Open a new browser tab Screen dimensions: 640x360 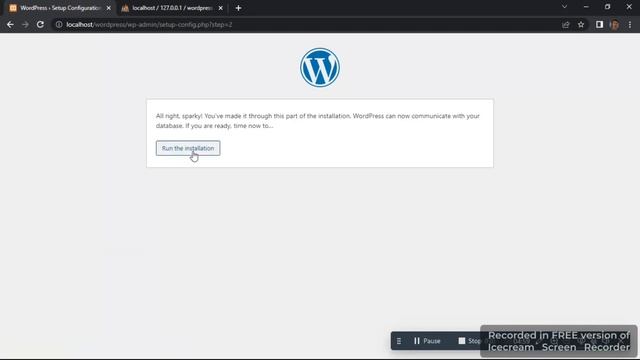point(238,8)
